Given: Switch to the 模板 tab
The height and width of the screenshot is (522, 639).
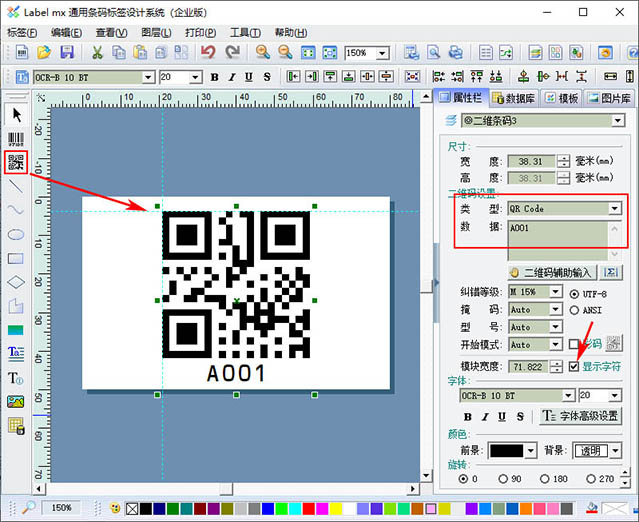Looking at the screenshot, I should [x=562, y=98].
